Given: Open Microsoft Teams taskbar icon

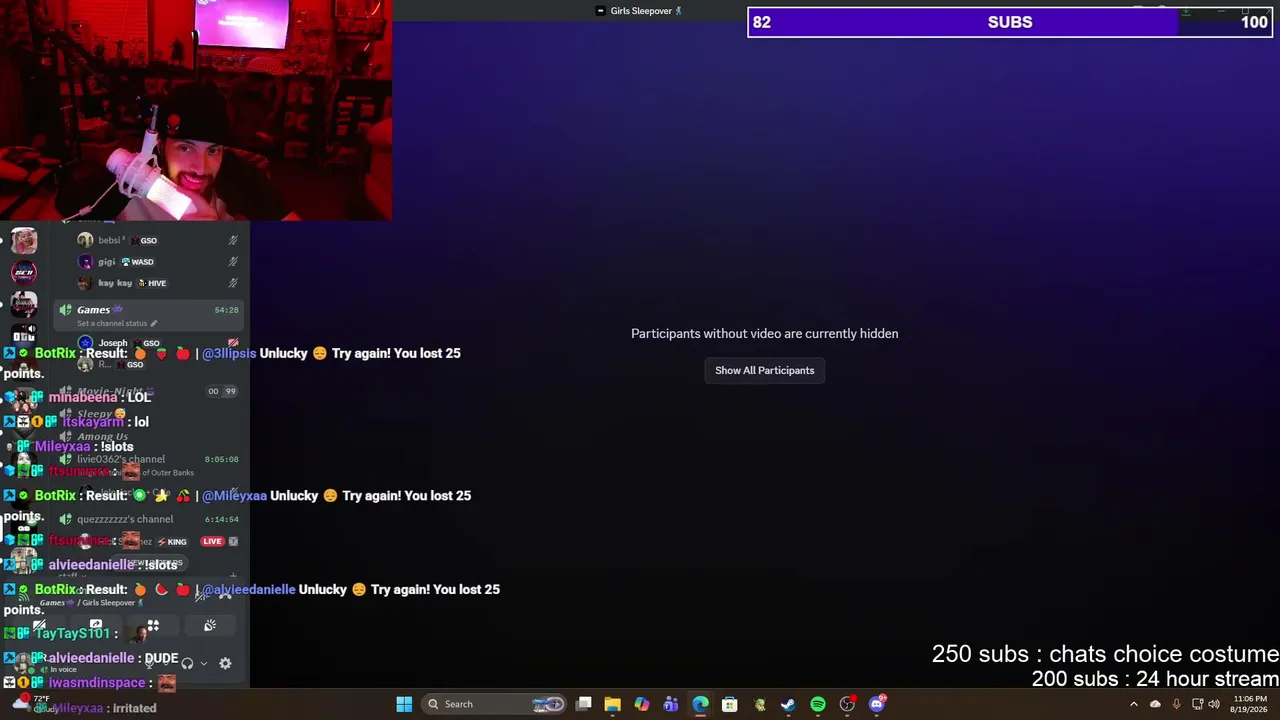Looking at the screenshot, I should click(671, 704).
